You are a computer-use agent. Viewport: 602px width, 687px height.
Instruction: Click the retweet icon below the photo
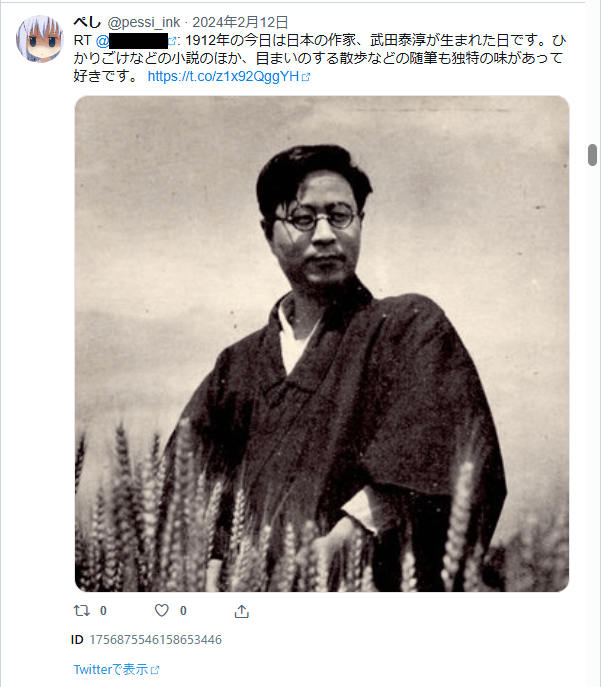tap(81, 610)
